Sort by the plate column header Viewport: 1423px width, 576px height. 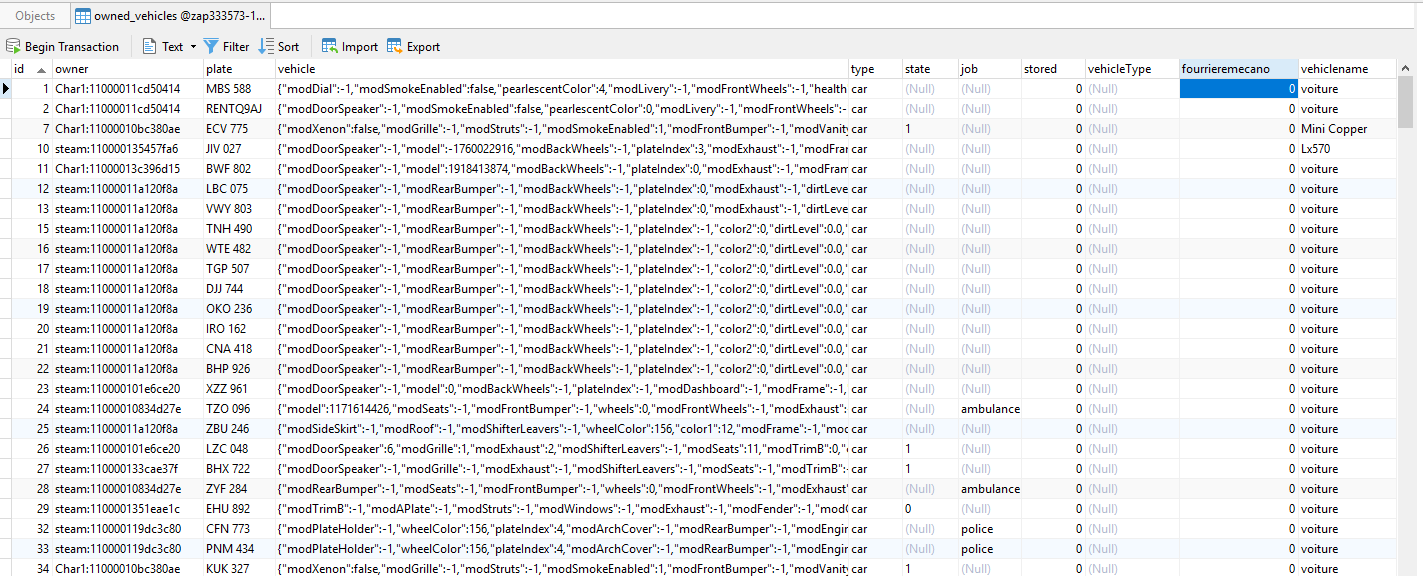(219, 69)
